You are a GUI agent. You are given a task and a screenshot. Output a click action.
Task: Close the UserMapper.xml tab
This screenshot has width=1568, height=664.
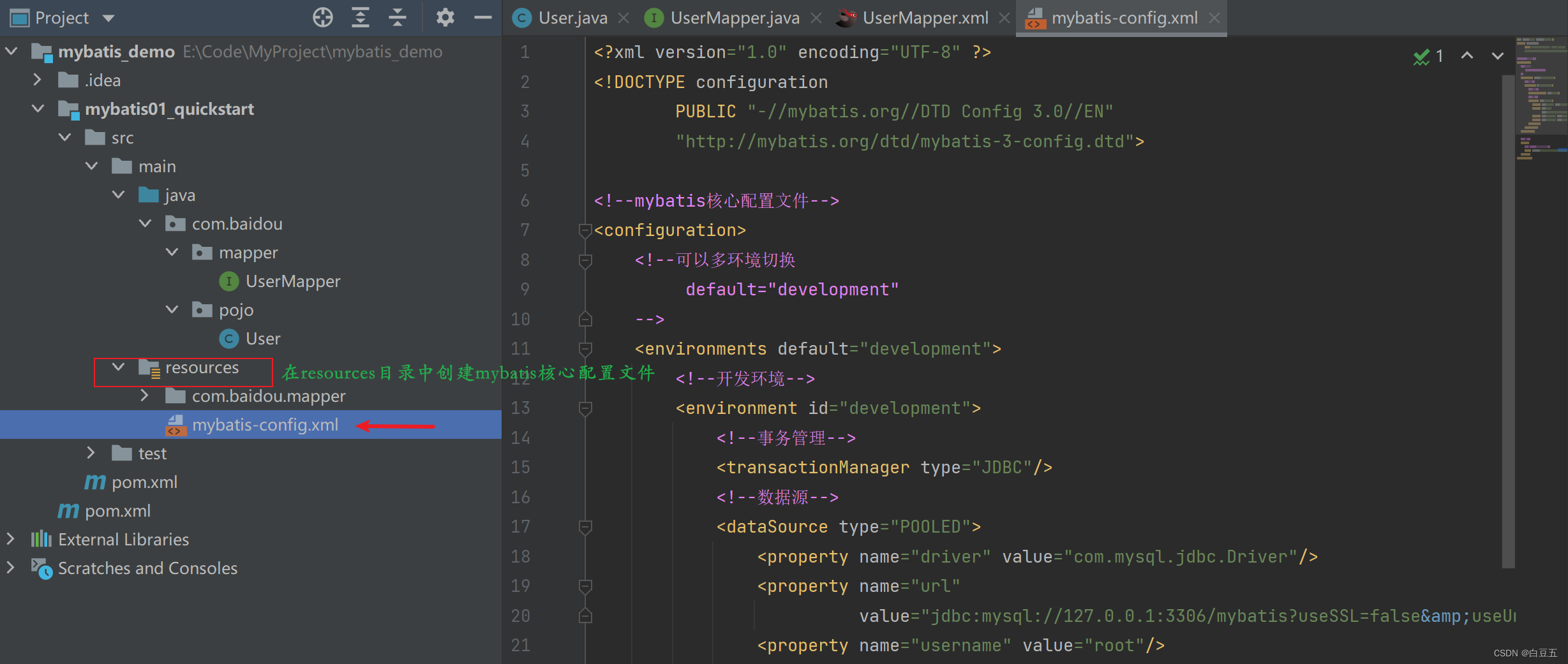click(x=1004, y=18)
